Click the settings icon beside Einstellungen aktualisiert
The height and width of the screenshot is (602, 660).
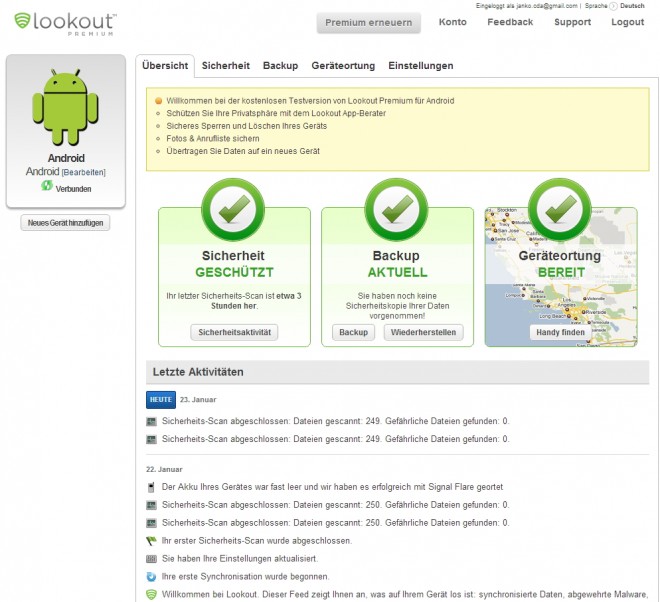pos(151,559)
